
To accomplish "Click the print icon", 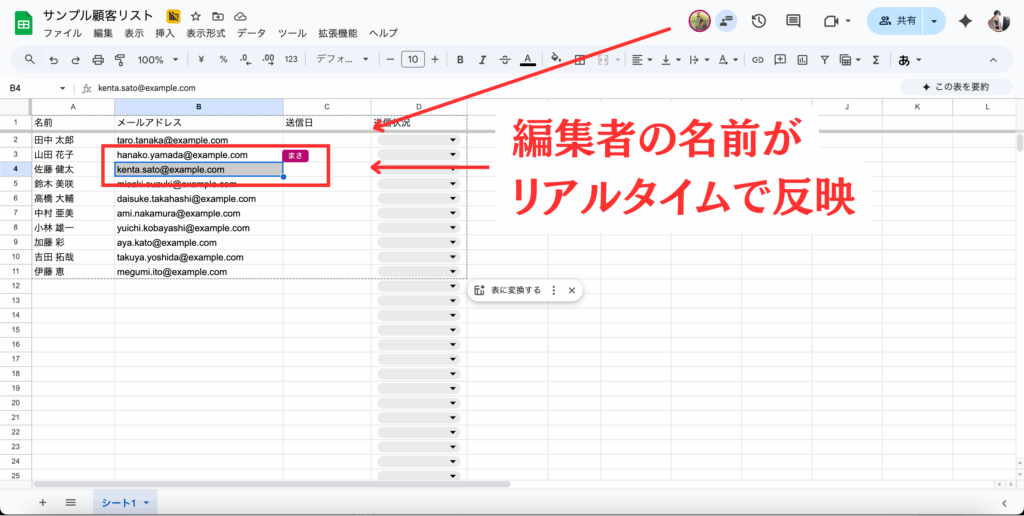I will 98,60.
